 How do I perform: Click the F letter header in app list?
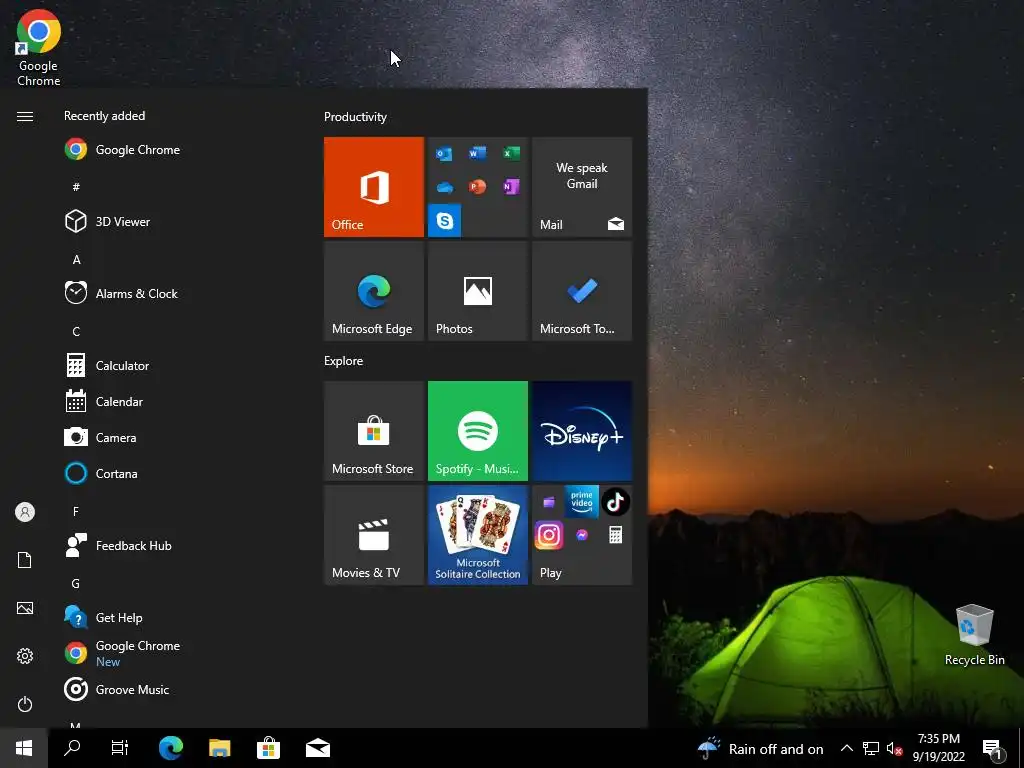[76, 511]
